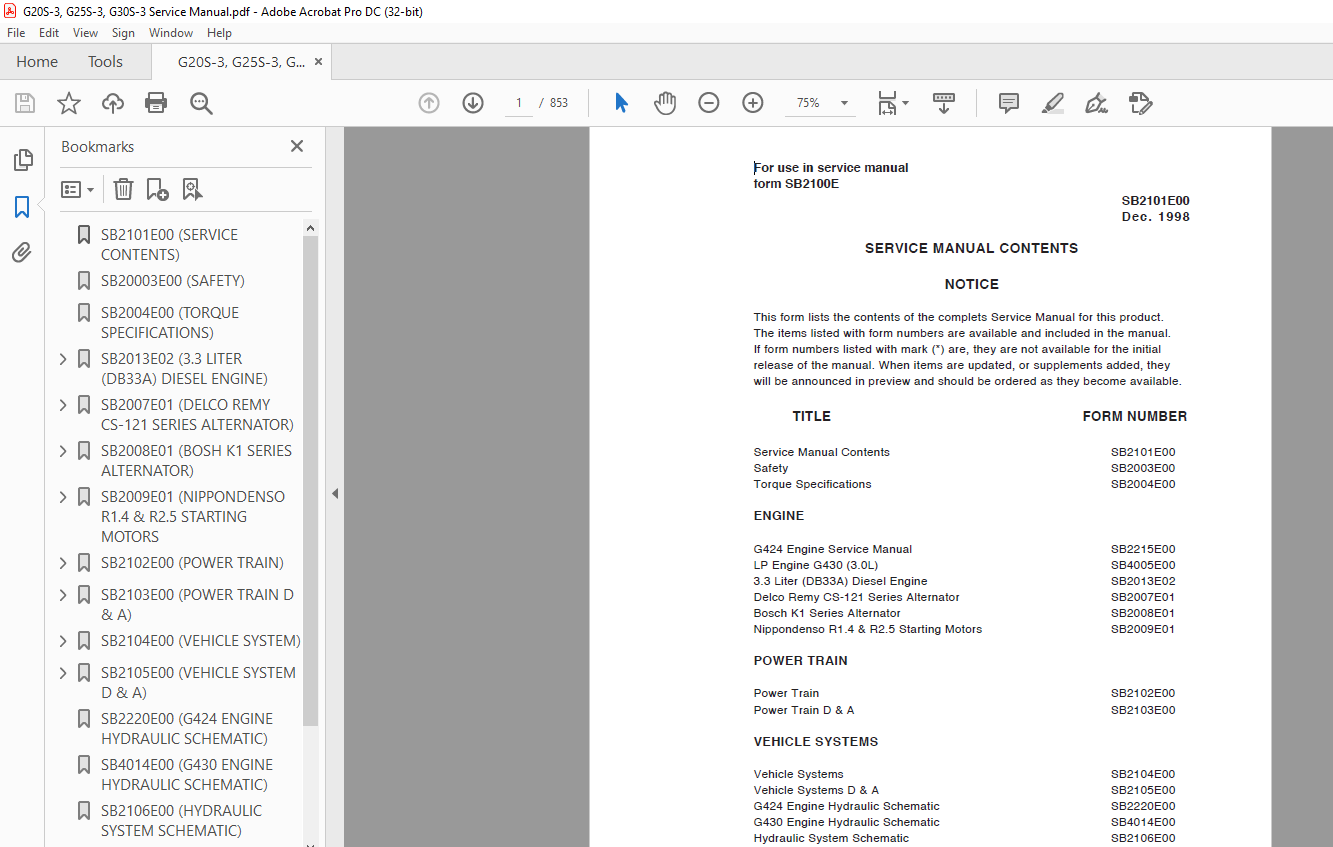Image resolution: width=1333 pixels, height=847 pixels.
Task: Print the document with printer icon
Action: point(156,103)
